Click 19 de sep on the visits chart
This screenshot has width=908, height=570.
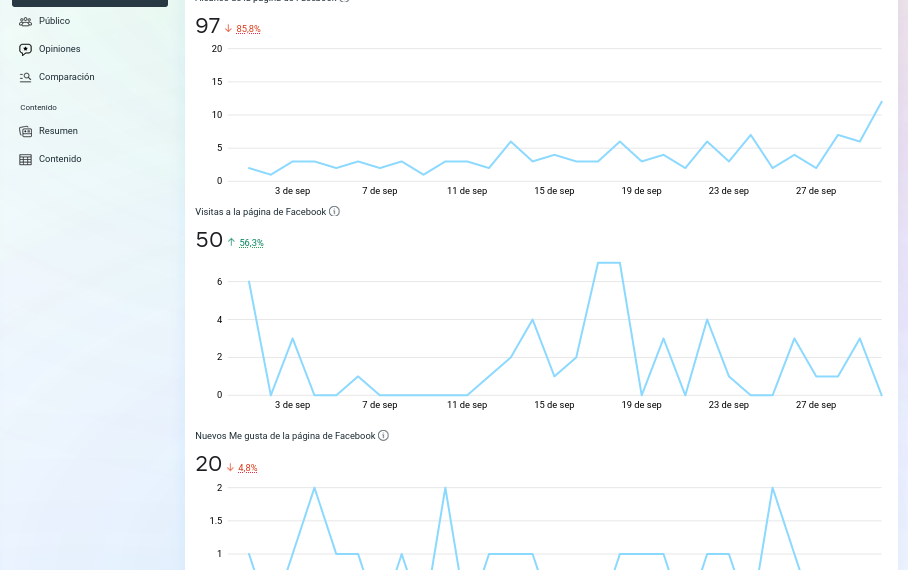pyautogui.click(x=642, y=405)
